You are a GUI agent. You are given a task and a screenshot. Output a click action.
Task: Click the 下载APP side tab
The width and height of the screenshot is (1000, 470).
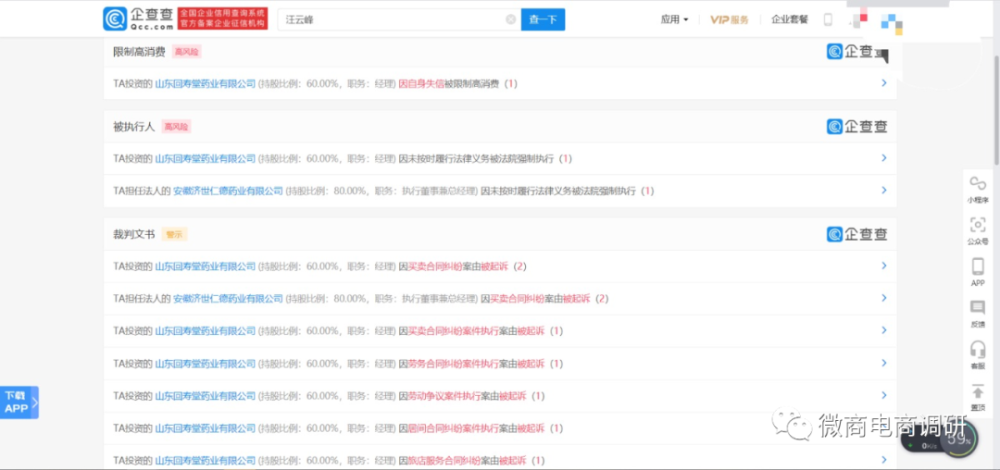(x=19, y=402)
